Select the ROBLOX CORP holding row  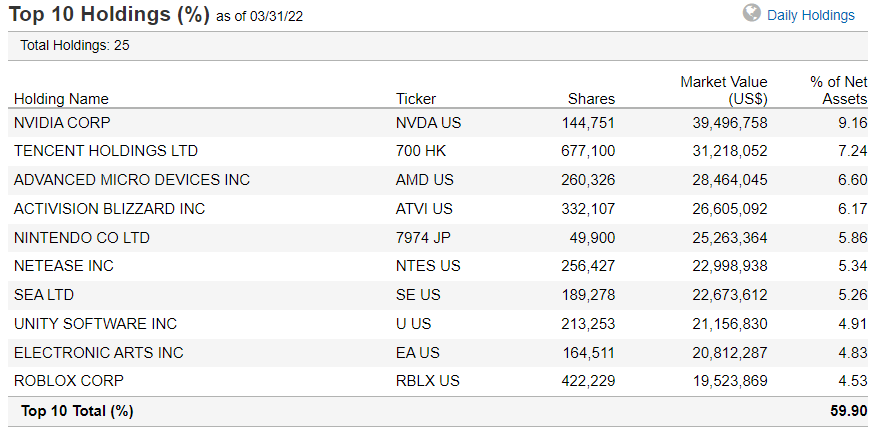pos(66,381)
